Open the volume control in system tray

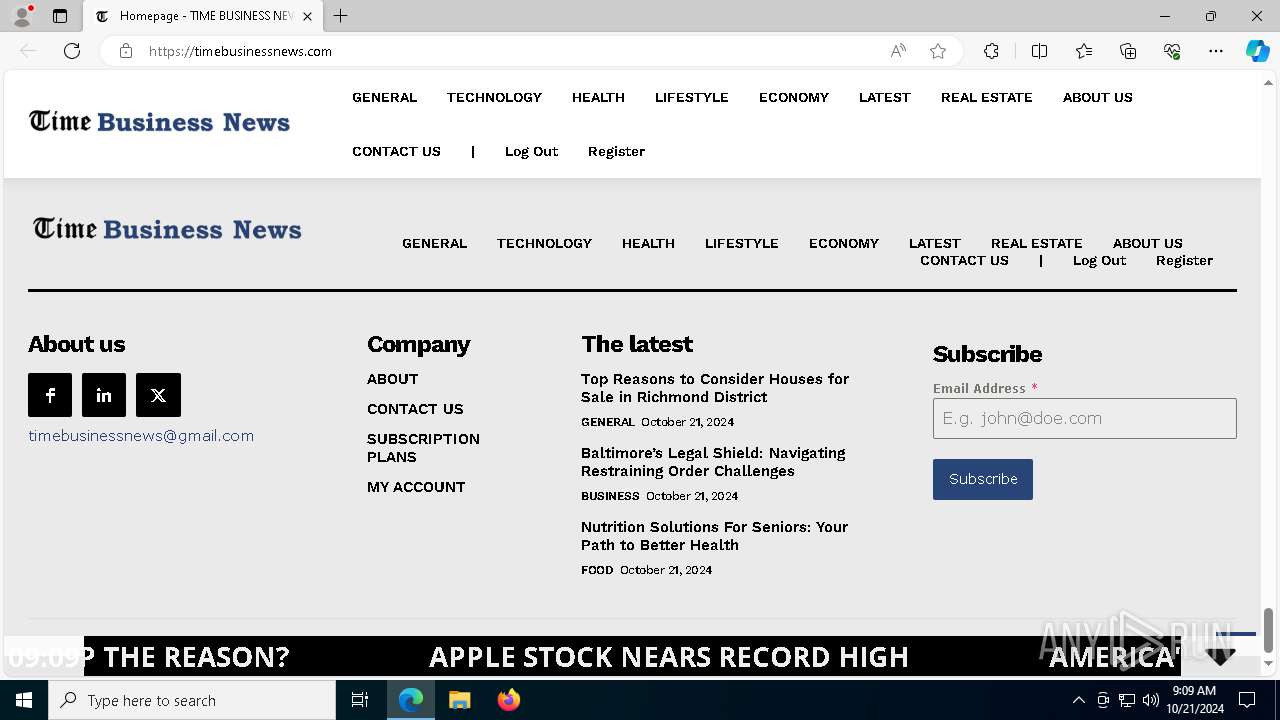pos(1151,700)
